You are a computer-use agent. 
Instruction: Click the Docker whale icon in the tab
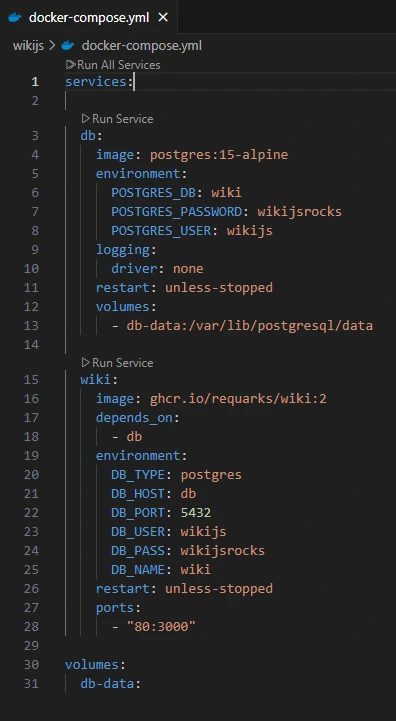click(15, 17)
